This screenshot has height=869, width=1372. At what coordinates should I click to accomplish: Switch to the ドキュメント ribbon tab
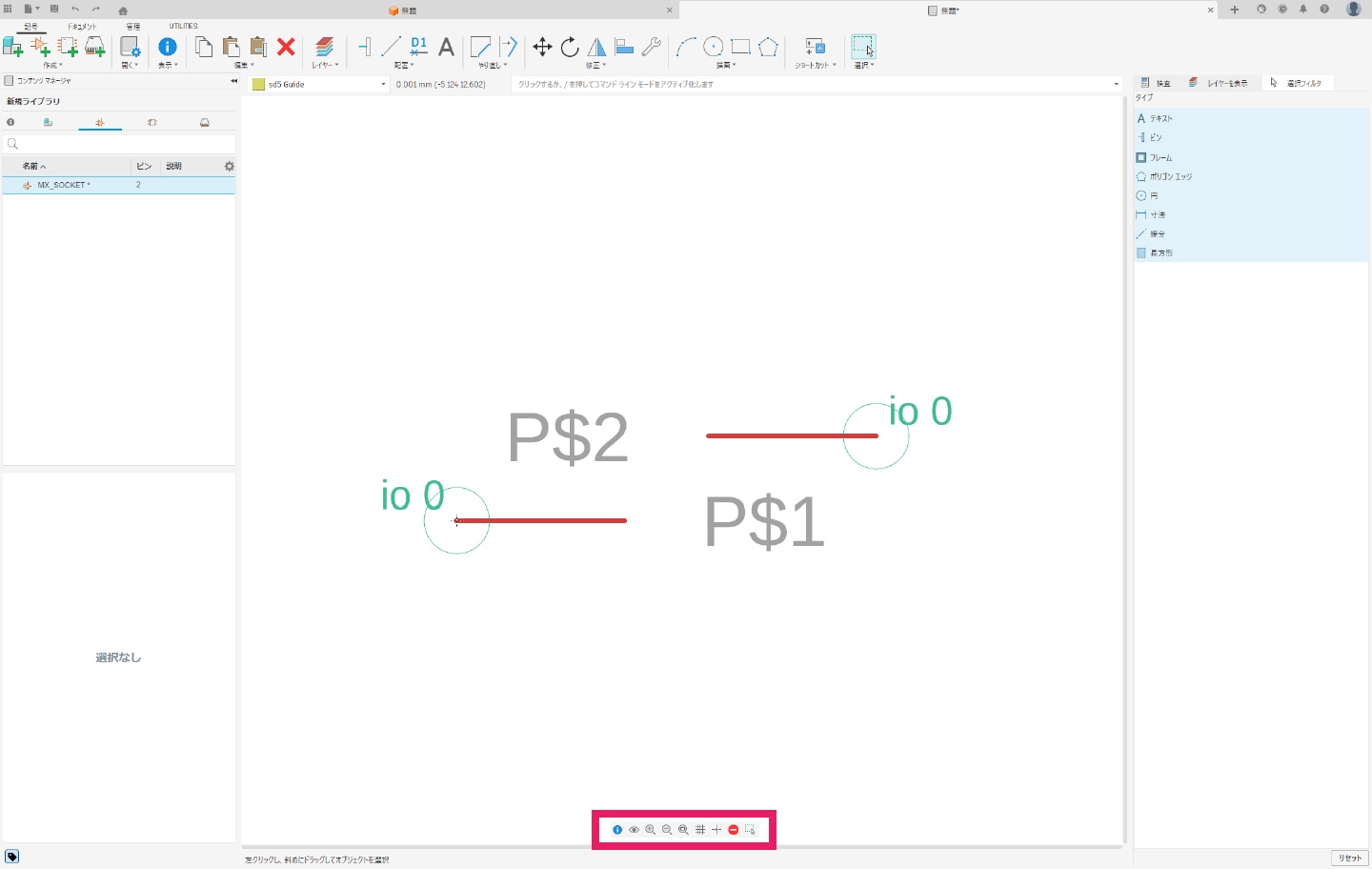(x=82, y=27)
